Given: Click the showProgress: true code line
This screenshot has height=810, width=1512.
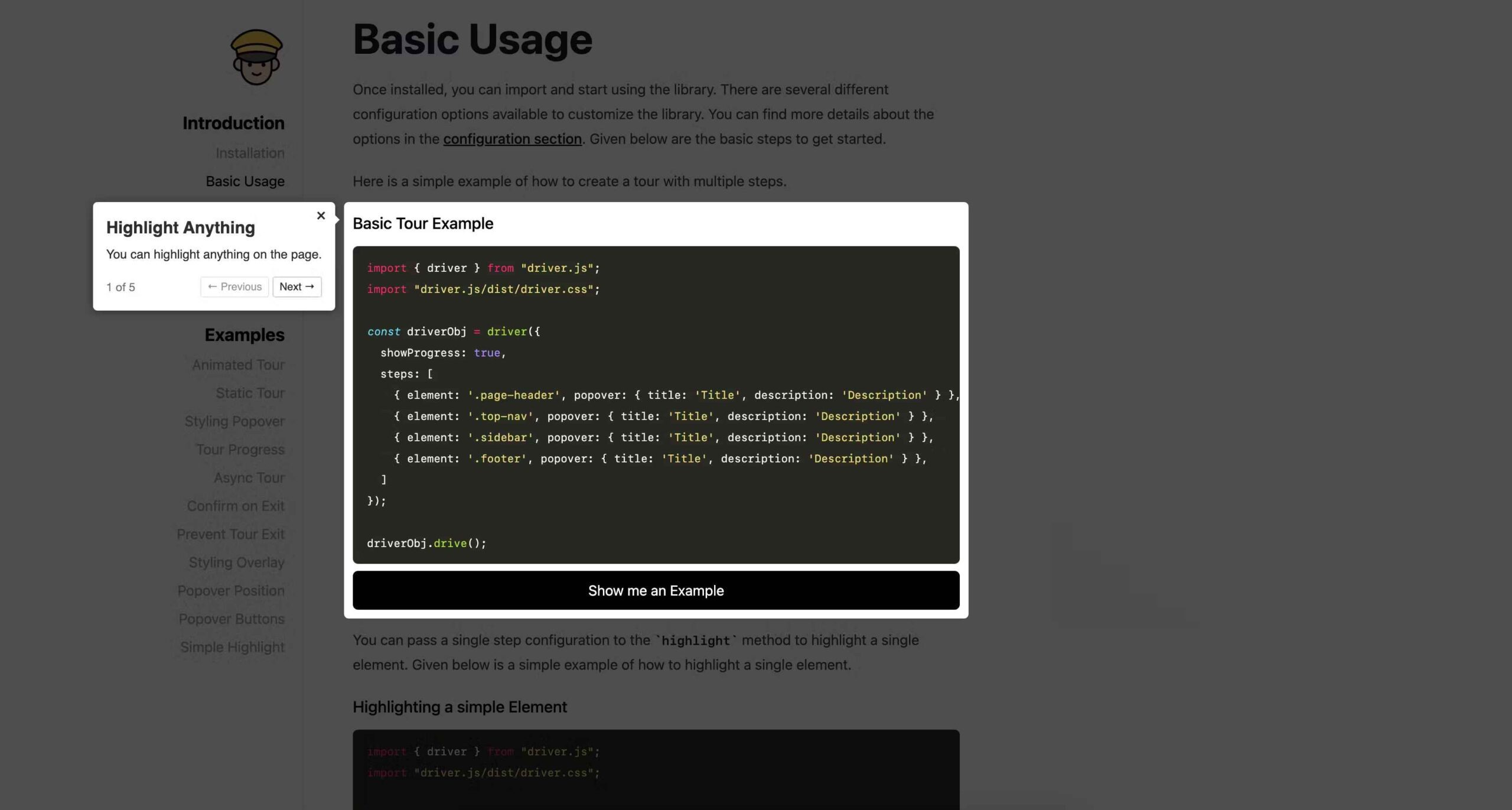Looking at the screenshot, I should tap(443, 353).
